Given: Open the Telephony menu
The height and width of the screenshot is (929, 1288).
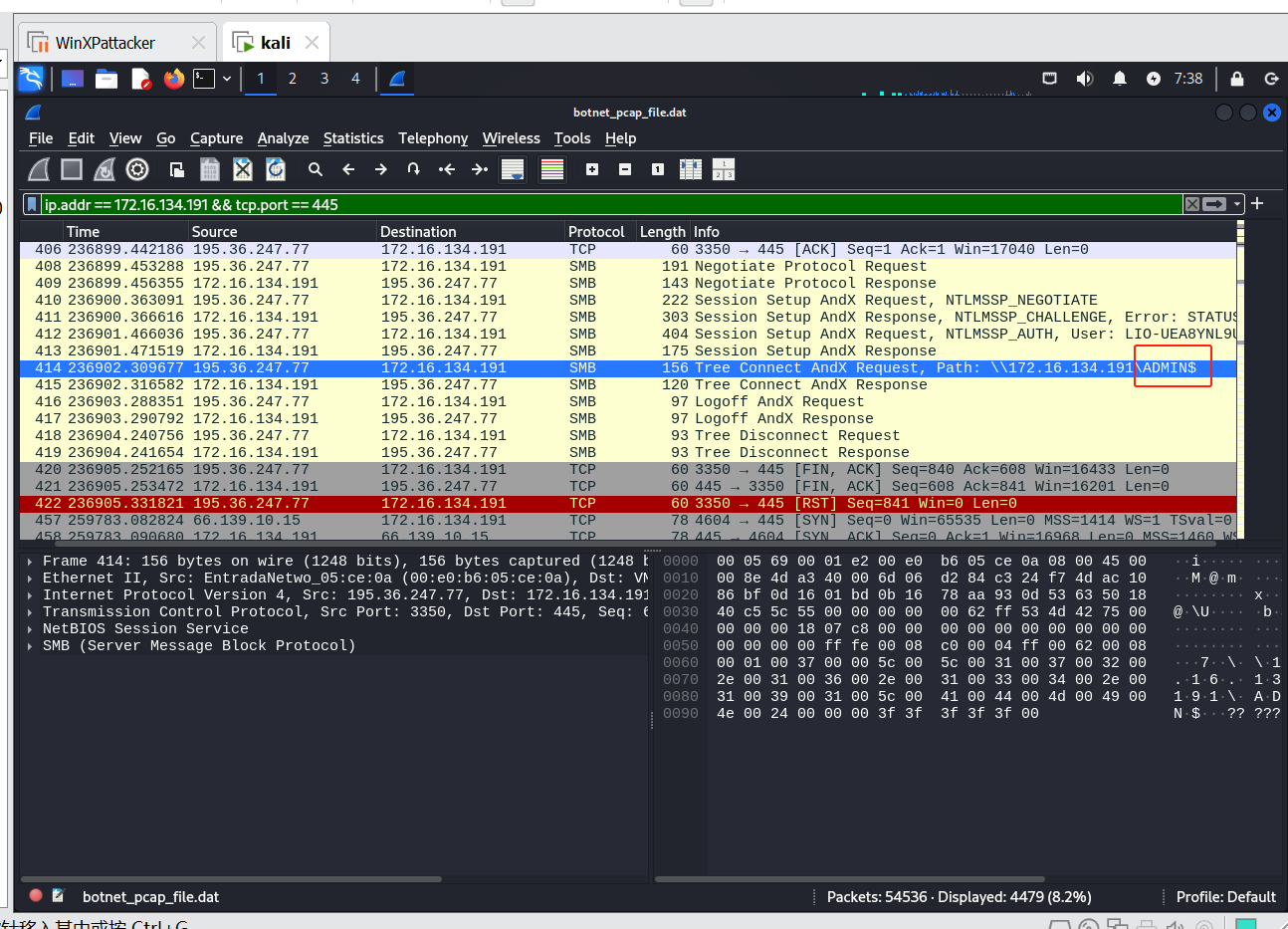Looking at the screenshot, I should (433, 138).
